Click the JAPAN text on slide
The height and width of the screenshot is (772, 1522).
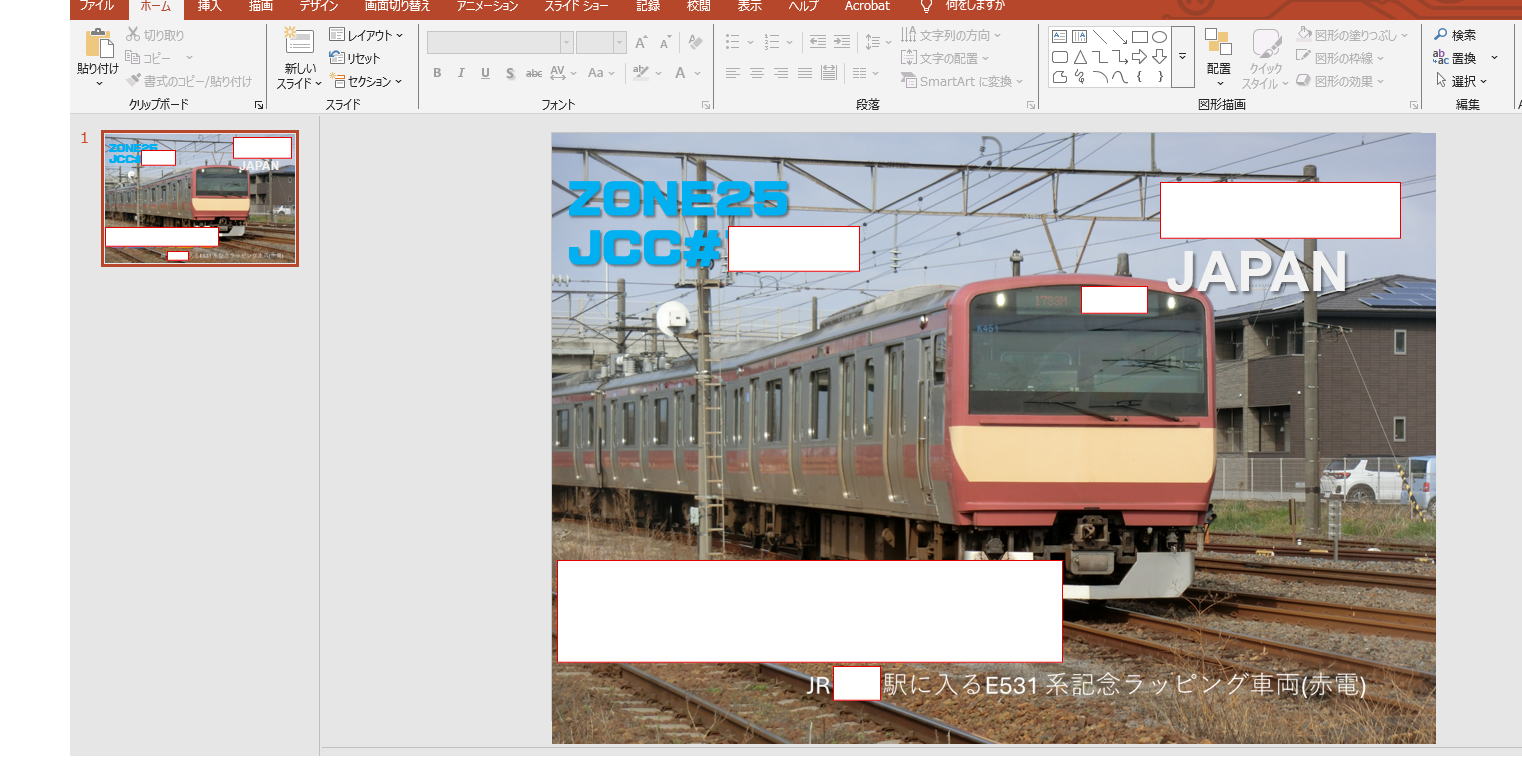click(x=1257, y=272)
